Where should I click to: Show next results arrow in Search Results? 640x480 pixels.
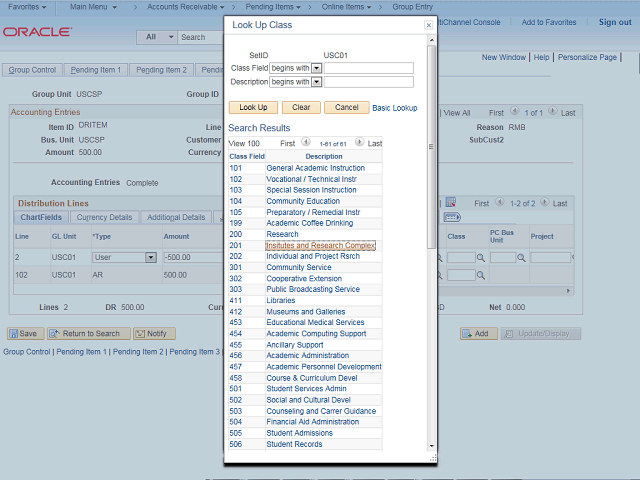coord(359,142)
